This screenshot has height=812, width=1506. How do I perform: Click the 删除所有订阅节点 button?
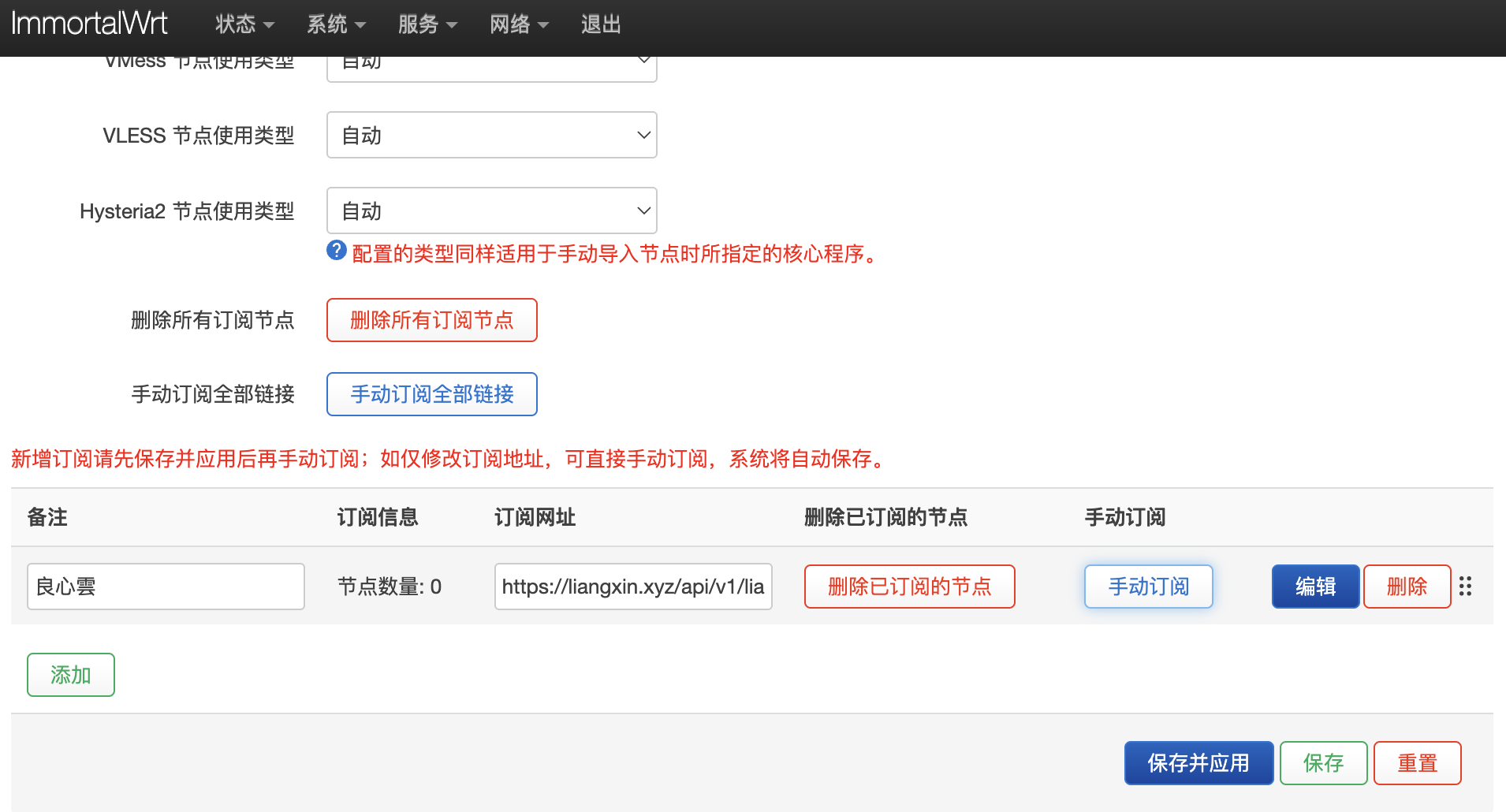point(432,320)
